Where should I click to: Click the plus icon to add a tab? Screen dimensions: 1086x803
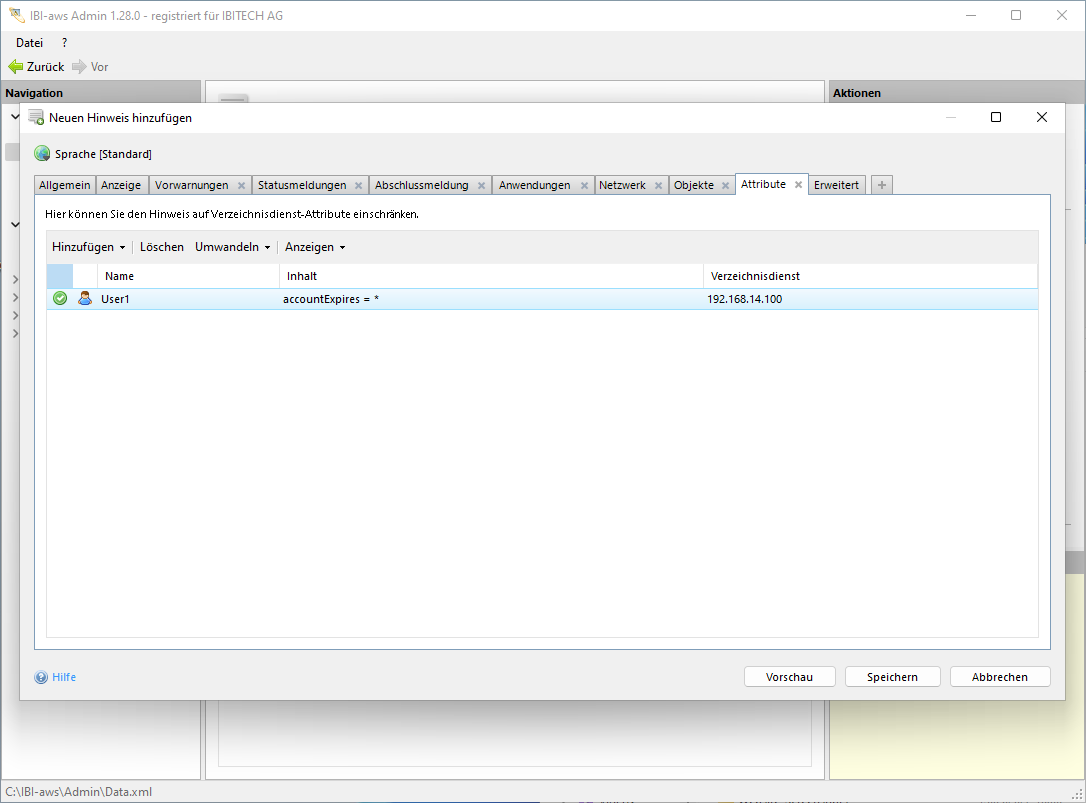point(881,185)
